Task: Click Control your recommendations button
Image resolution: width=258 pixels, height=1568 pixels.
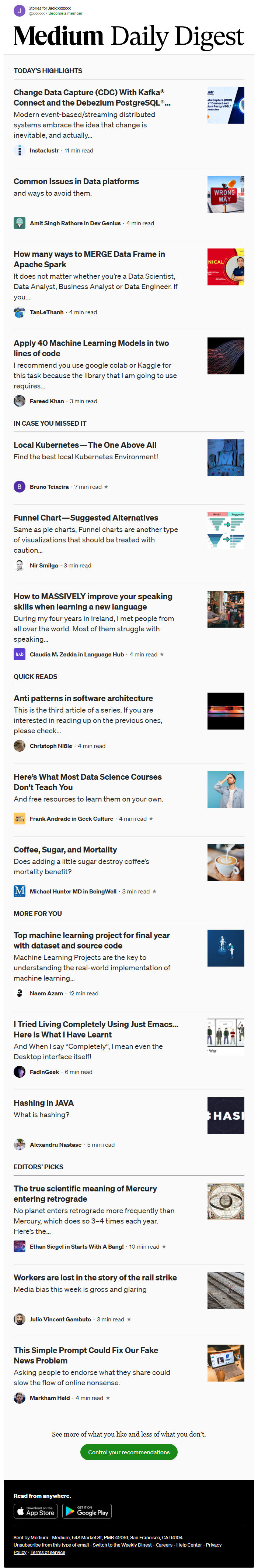Action: point(129,1452)
